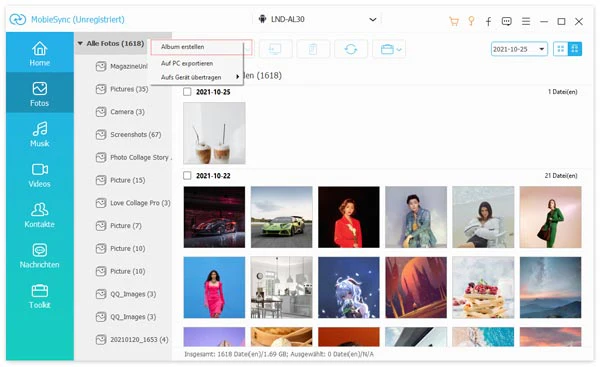This screenshot has height=367, width=600.
Task: Select the woman in red suit photo
Action: (x=349, y=217)
